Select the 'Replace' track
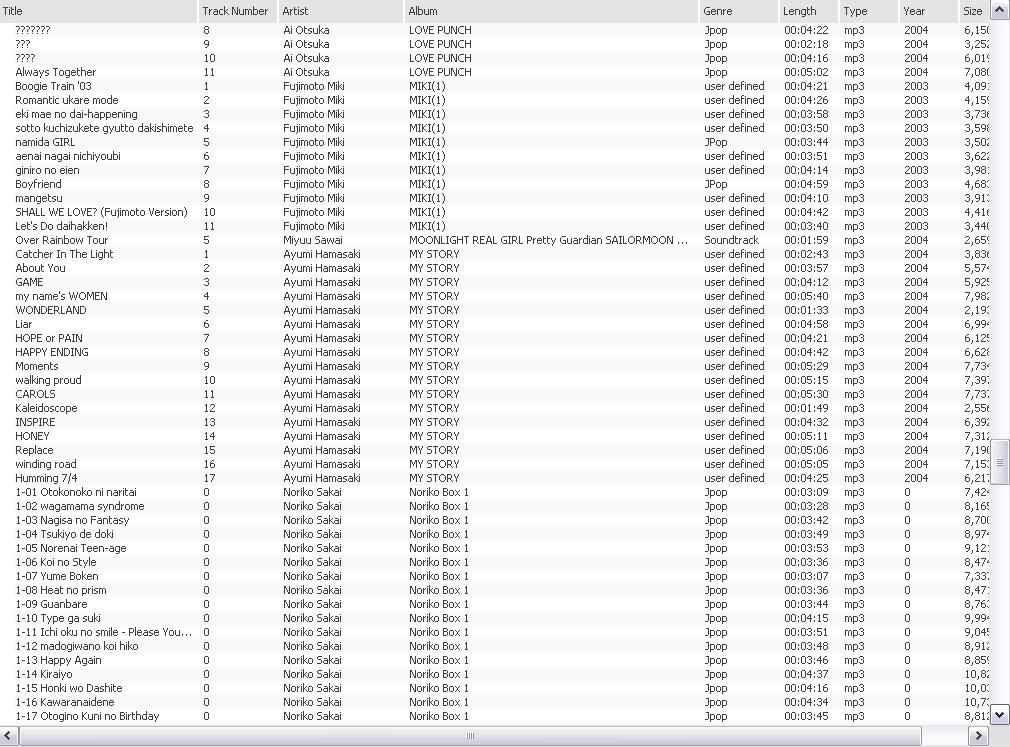This screenshot has height=747, width=1010. (495, 450)
